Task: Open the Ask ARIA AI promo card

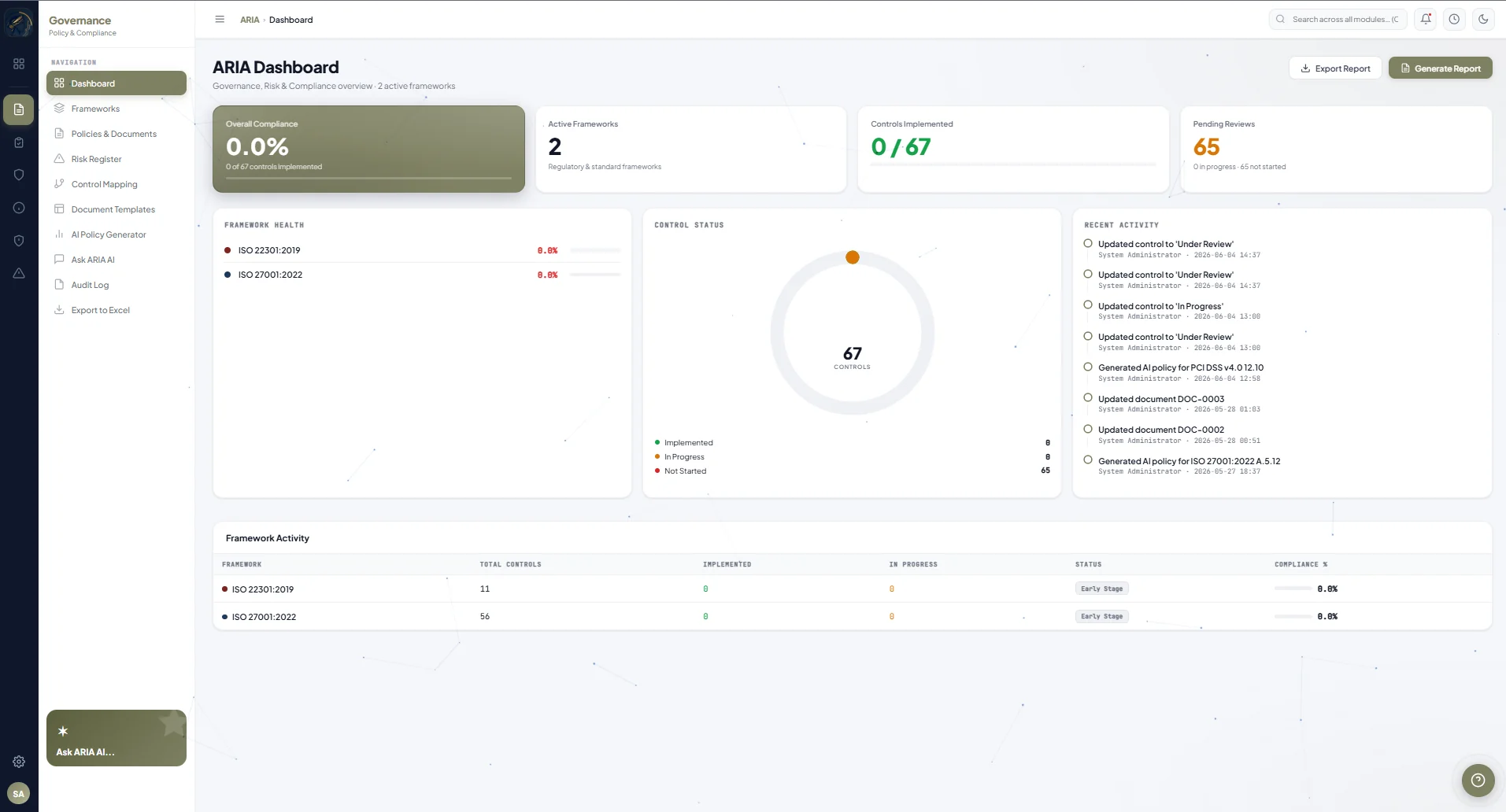Action: (x=117, y=738)
